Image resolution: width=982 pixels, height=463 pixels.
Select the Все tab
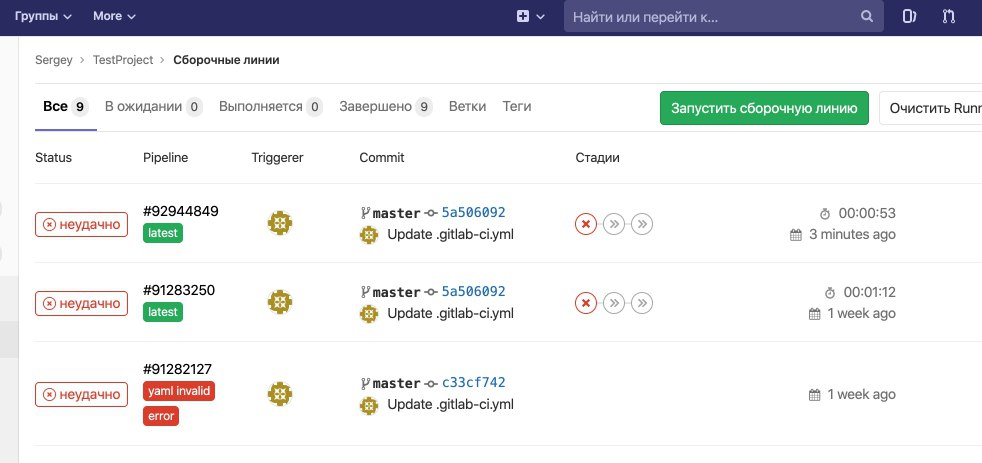click(66, 107)
